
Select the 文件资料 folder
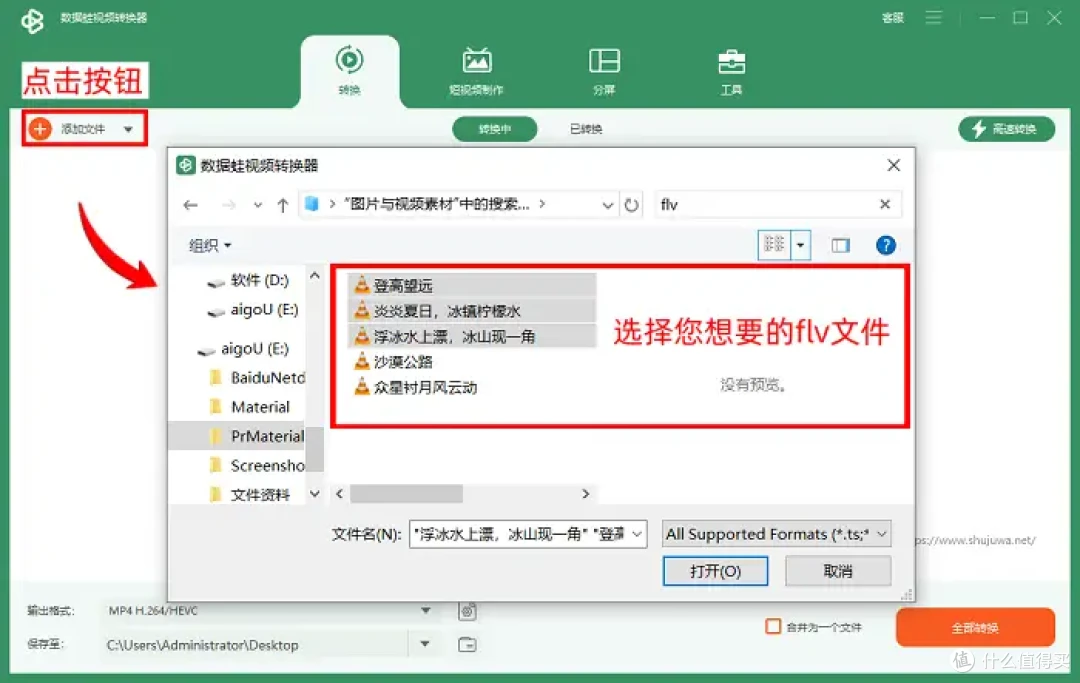click(x=249, y=494)
